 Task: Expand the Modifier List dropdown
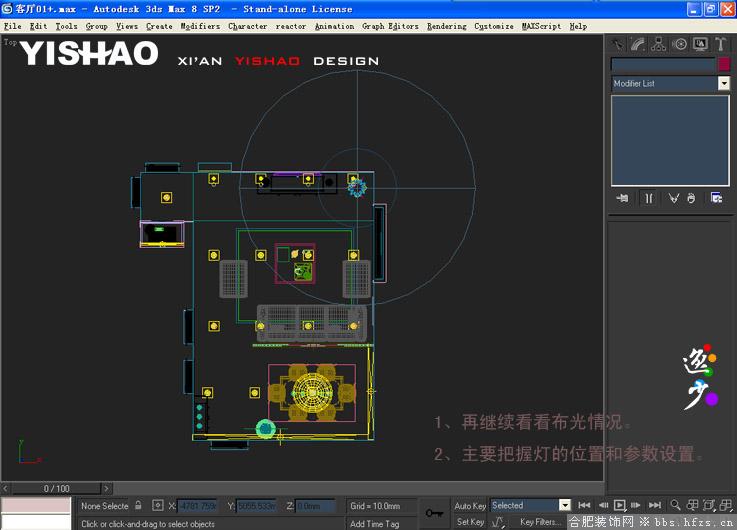point(724,84)
